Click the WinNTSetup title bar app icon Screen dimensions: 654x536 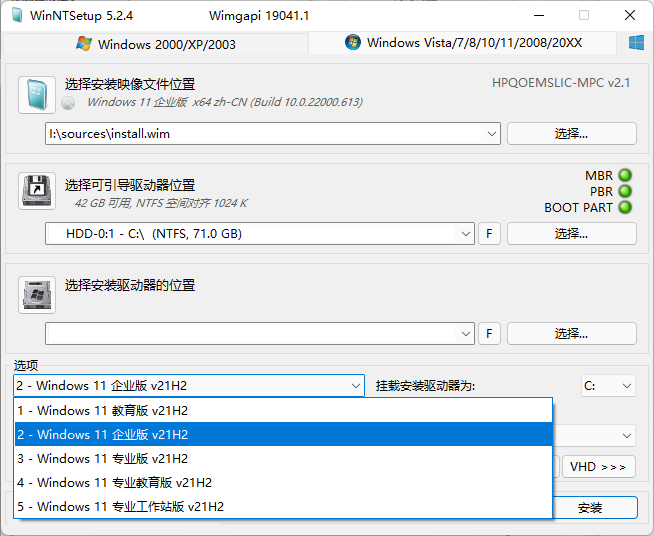coord(17,15)
